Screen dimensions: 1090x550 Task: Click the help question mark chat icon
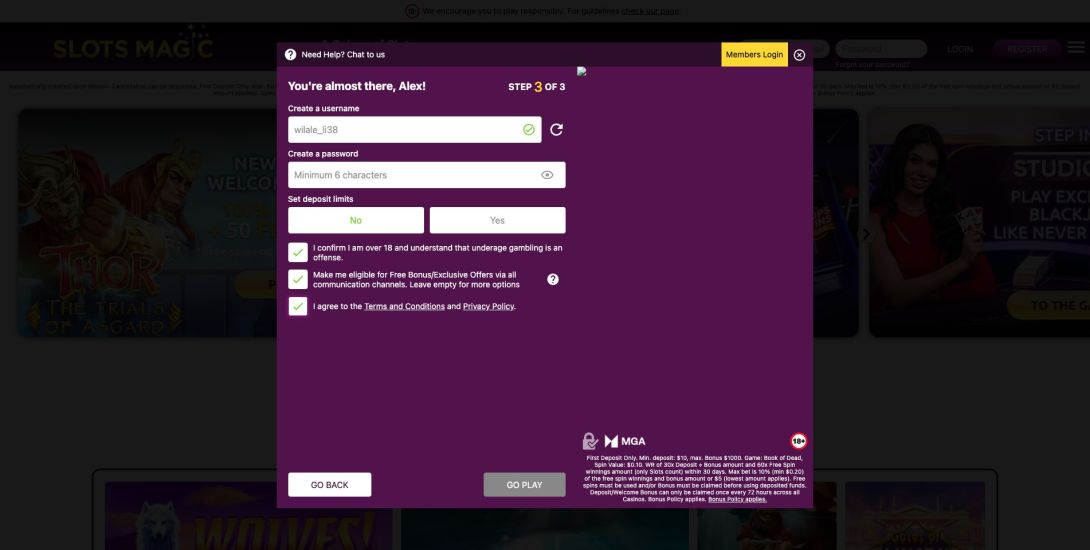[x=291, y=54]
